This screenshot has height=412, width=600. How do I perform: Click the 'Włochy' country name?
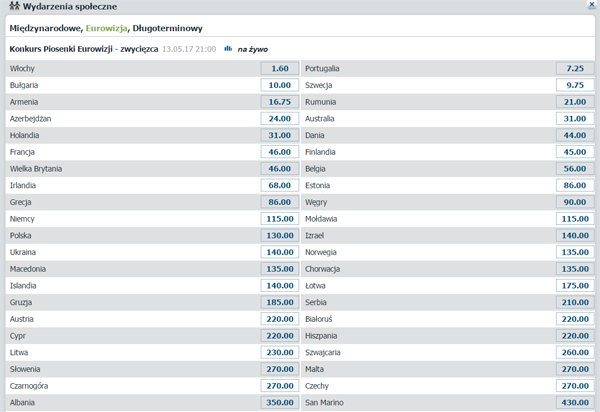pos(22,69)
